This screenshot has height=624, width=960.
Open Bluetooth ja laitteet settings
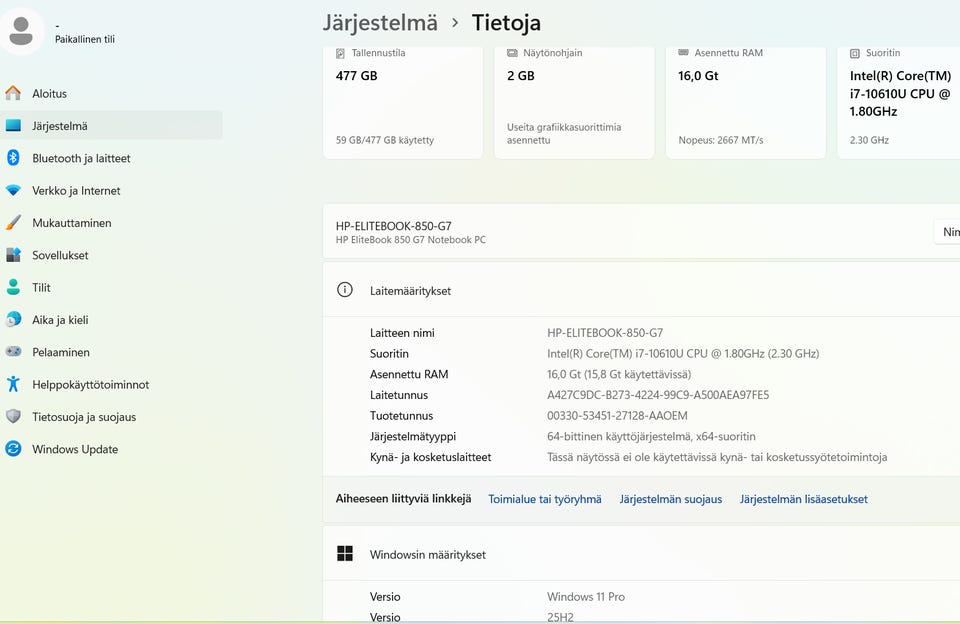80,158
